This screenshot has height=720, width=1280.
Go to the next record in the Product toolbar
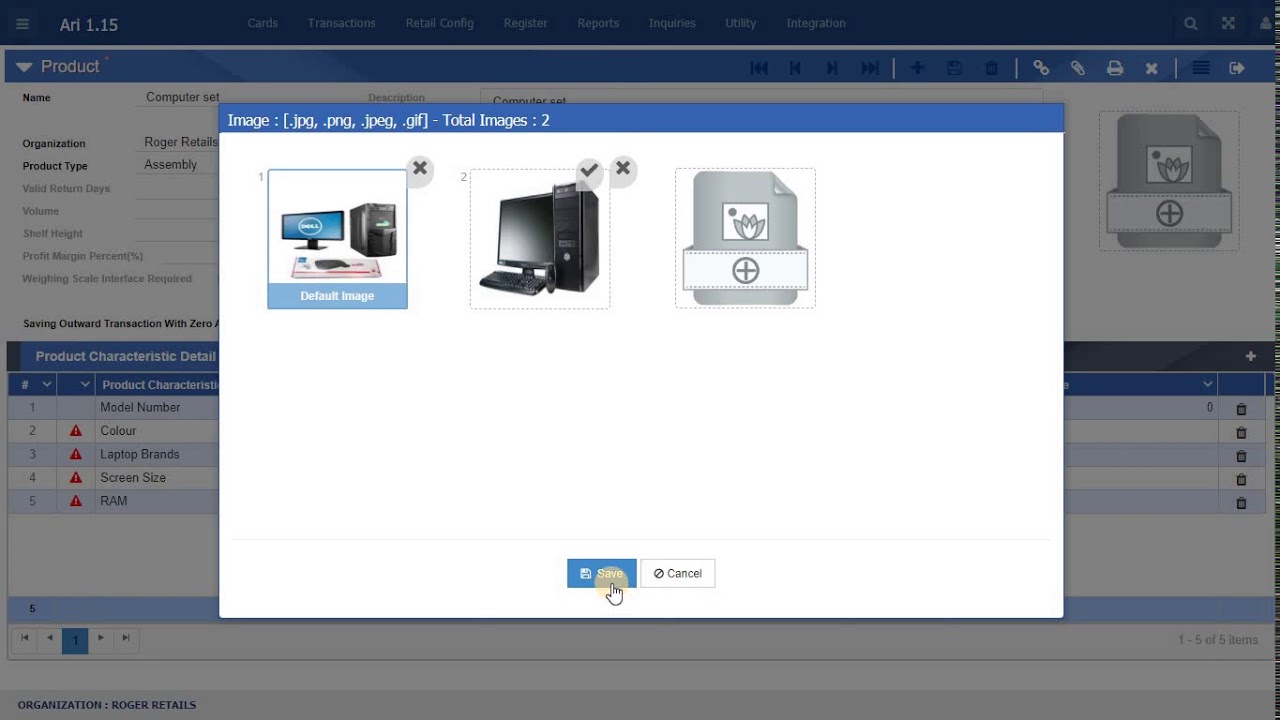click(x=832, y=68)
